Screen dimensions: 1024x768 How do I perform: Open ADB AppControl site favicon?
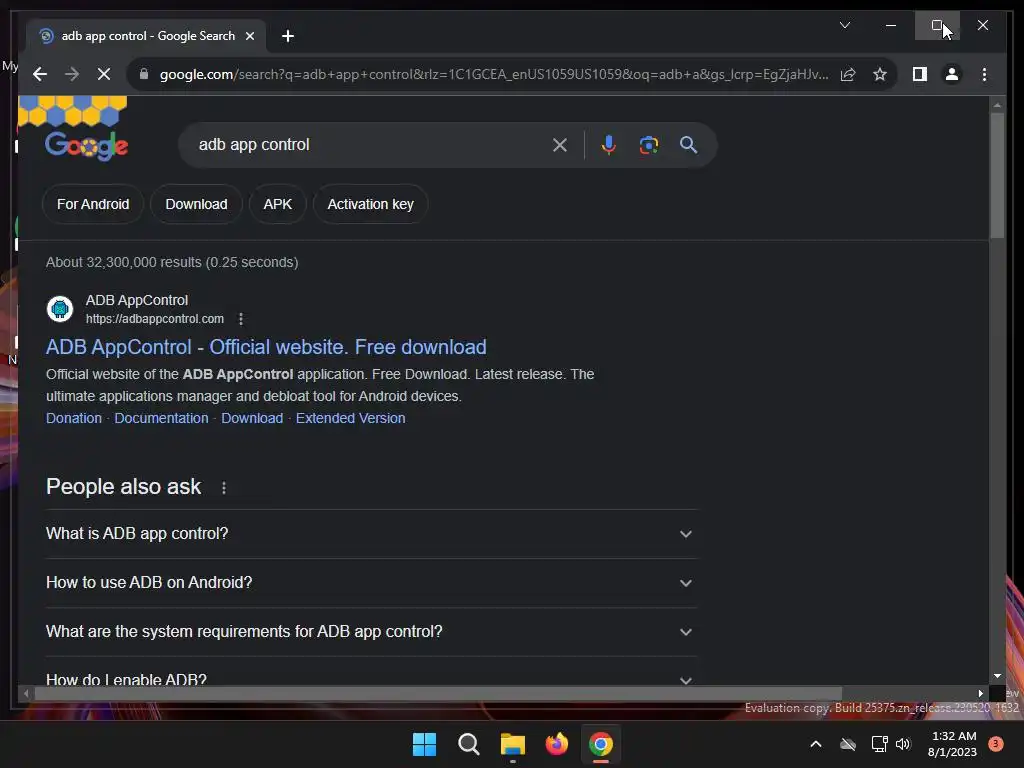click(x=60, y=308)
